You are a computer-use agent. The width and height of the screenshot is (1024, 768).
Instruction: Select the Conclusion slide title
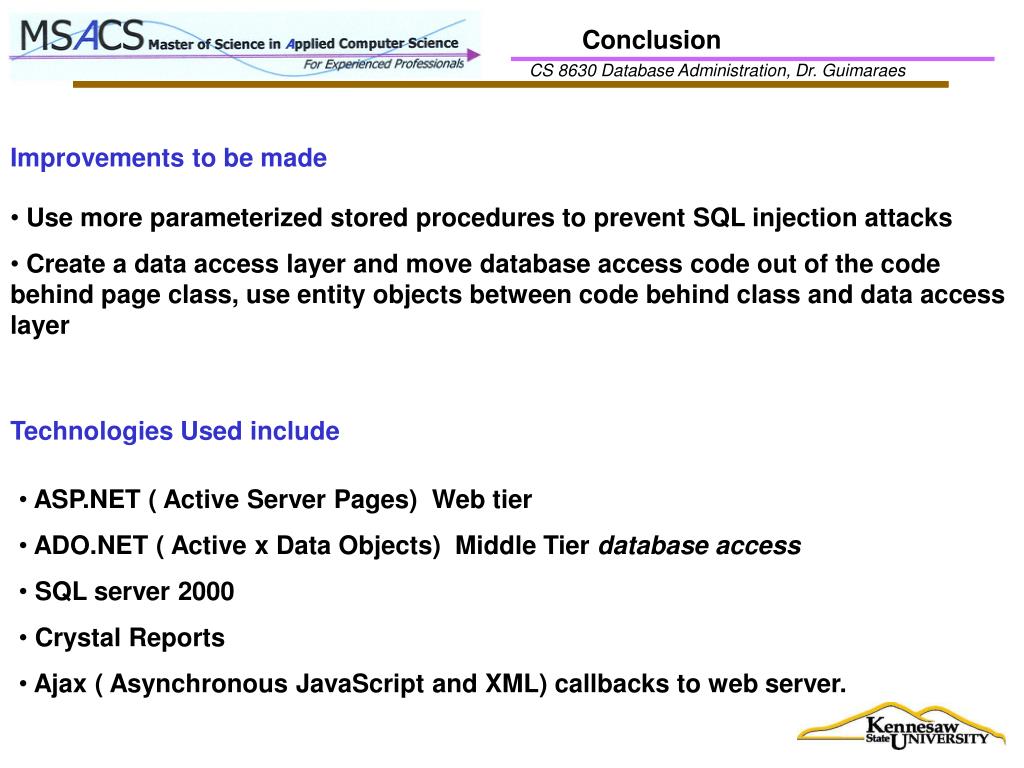(651, 40)
